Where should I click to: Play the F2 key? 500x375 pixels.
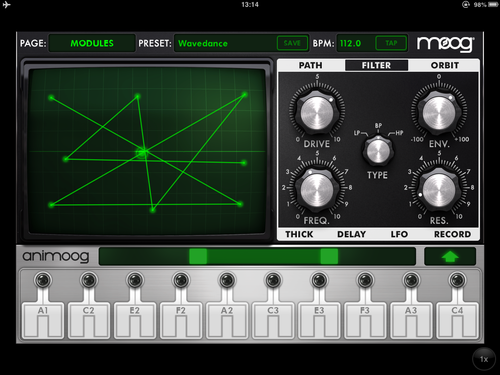point(181,320)
